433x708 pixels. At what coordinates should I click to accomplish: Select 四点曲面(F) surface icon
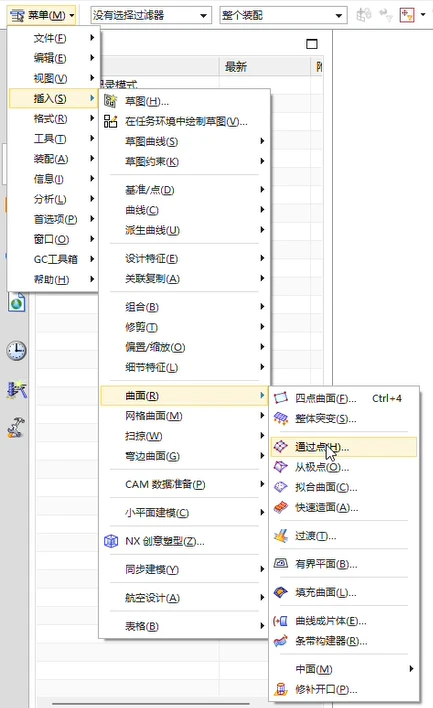tap(281, 398)
